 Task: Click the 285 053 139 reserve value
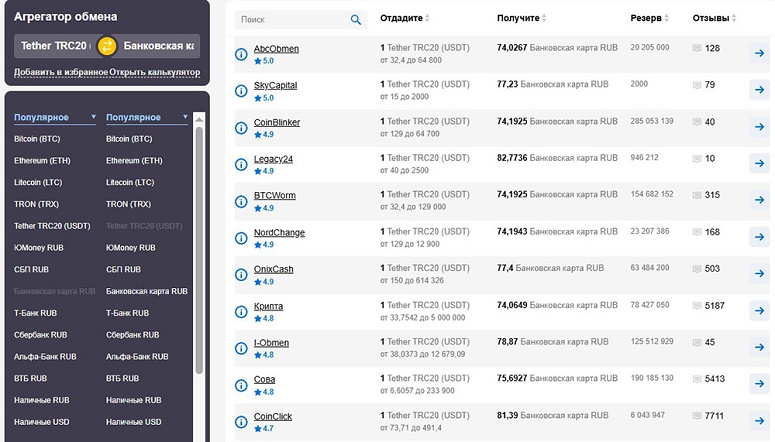tap(652, 121)
